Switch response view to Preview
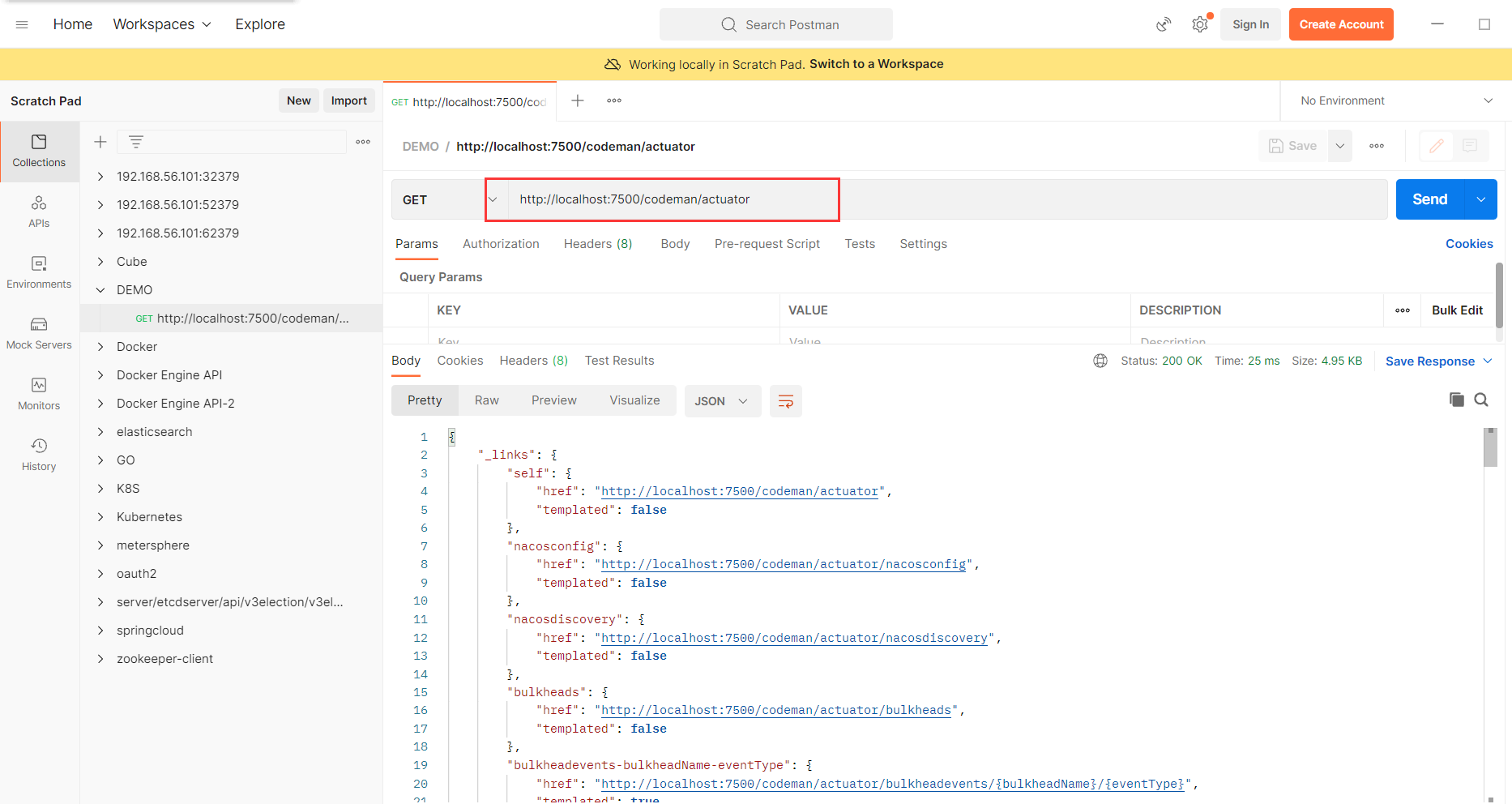Image resolution: width=1512 pixels, height=804 pixels. coord(553,400)
